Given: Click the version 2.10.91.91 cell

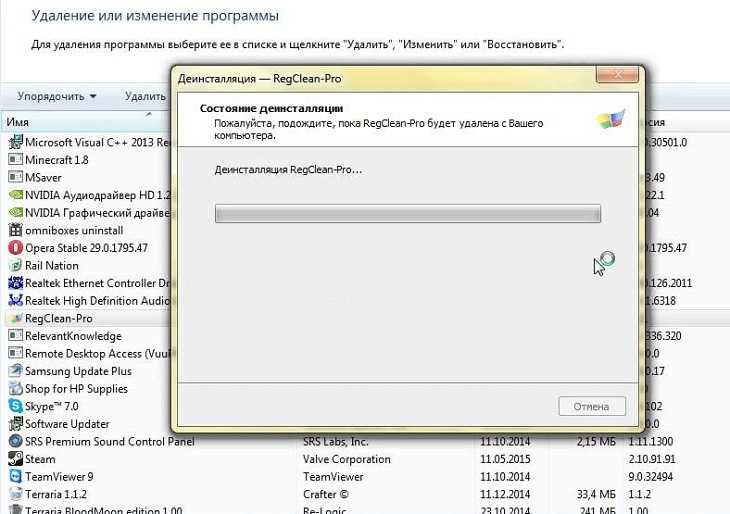Looking at the screenshot, I should click(x=652, y=459).
